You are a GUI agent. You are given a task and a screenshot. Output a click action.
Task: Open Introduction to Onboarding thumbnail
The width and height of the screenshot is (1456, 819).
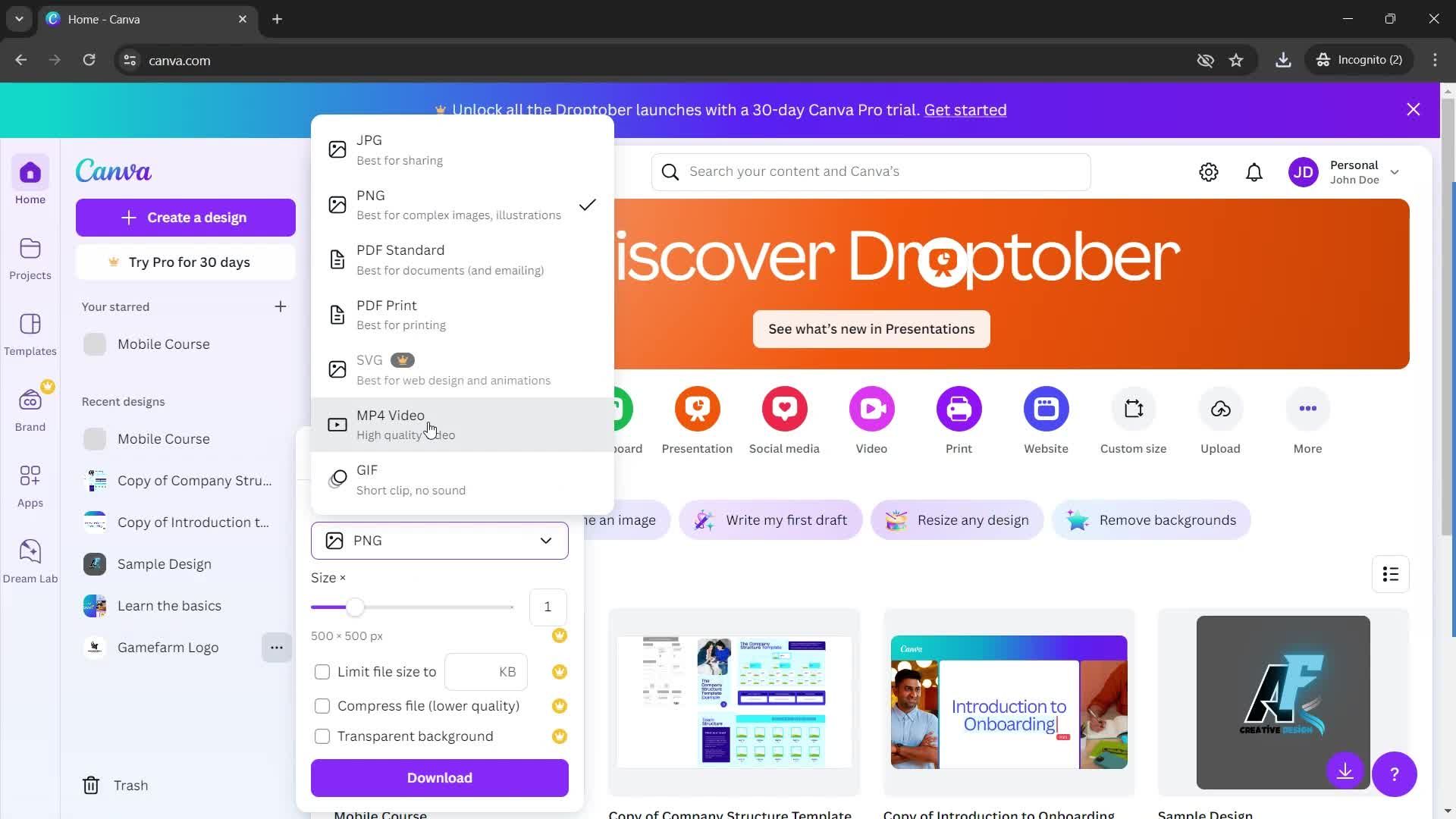1009,702
